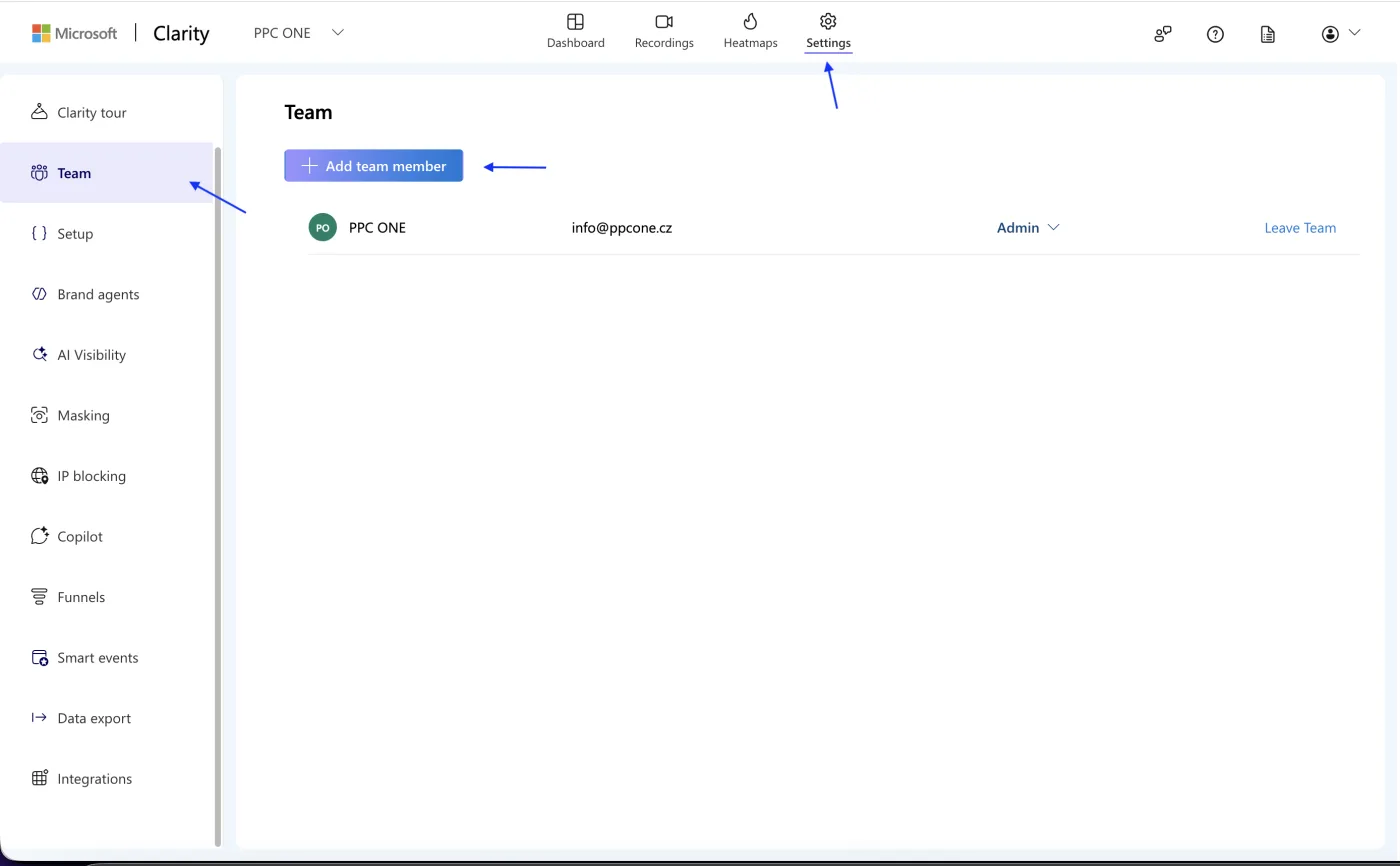This screenshot has height=866, width=1400.
Task: Click the info@ppcone.cz email text
Action: click(x=622, y=228)
